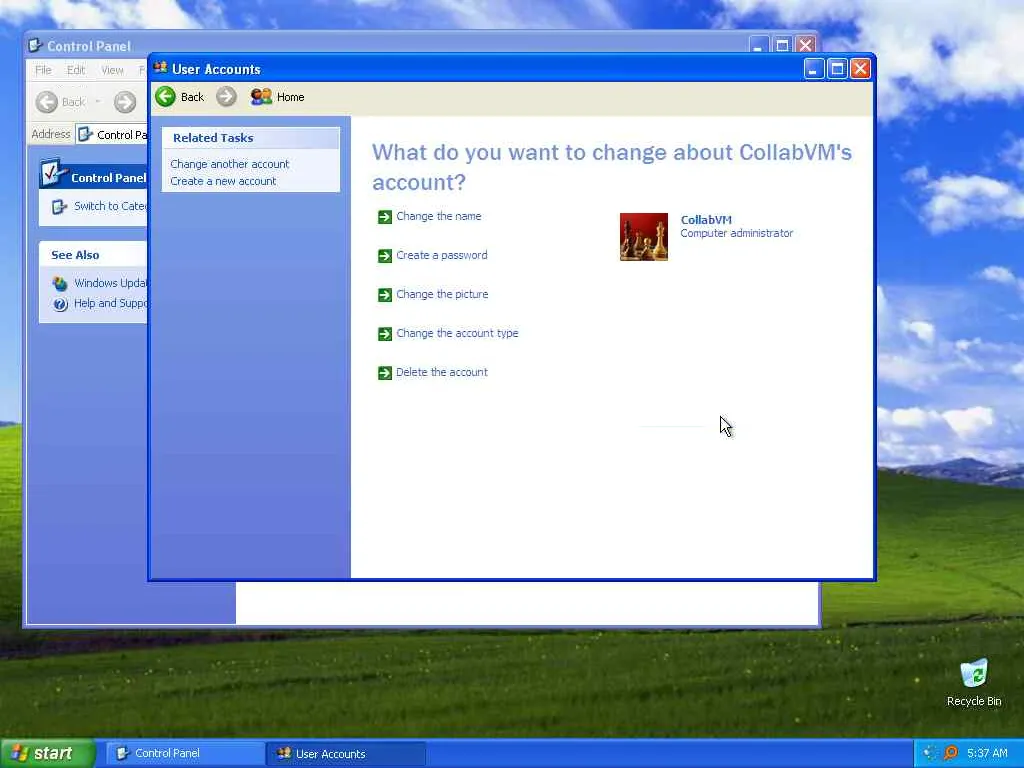Maximize the User Accounts window
Screen dimensions: 1024x768
pos(837,69)
